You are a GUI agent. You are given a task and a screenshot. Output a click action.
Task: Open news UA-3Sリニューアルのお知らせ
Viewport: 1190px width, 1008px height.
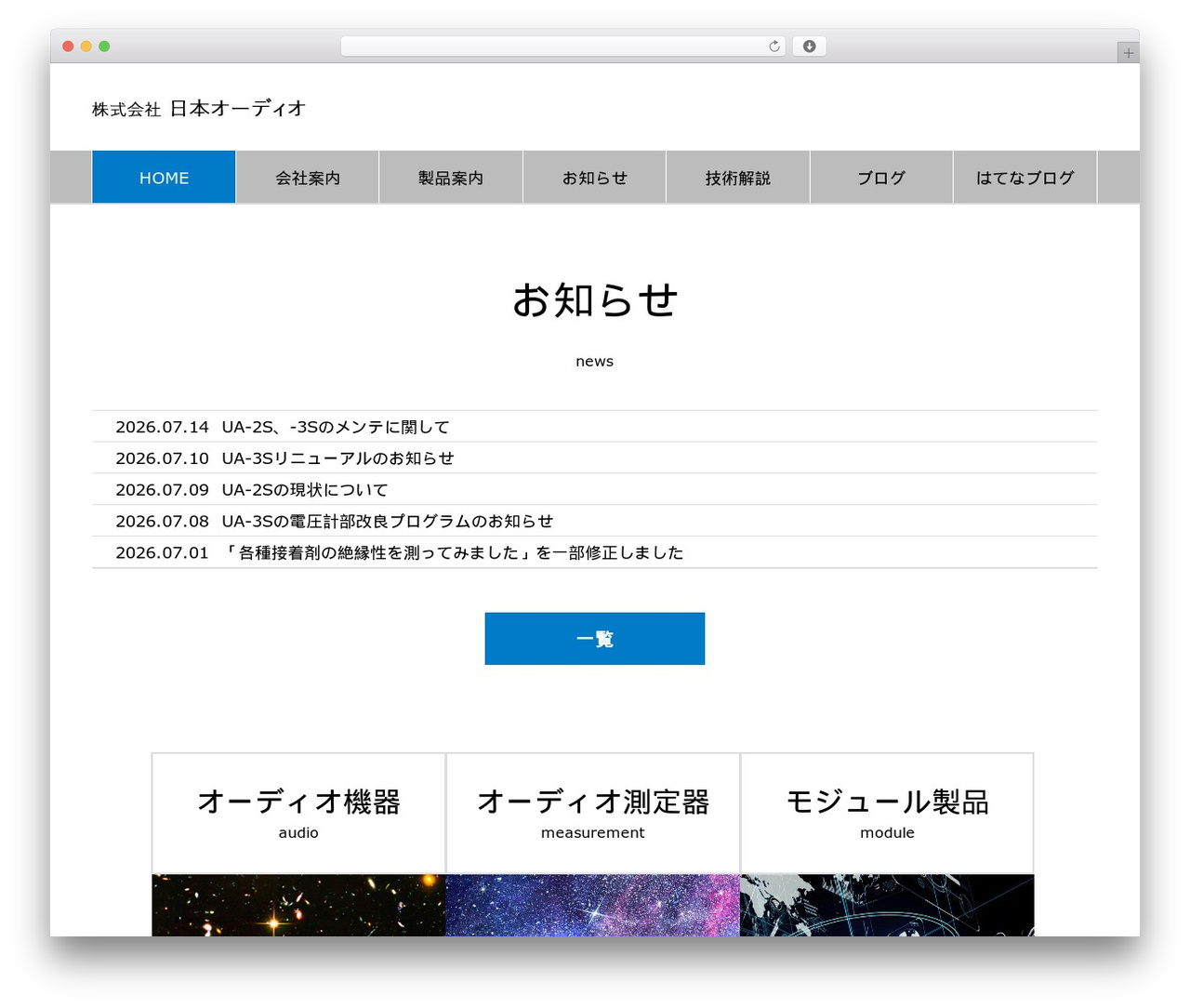[x=338, y=458]
